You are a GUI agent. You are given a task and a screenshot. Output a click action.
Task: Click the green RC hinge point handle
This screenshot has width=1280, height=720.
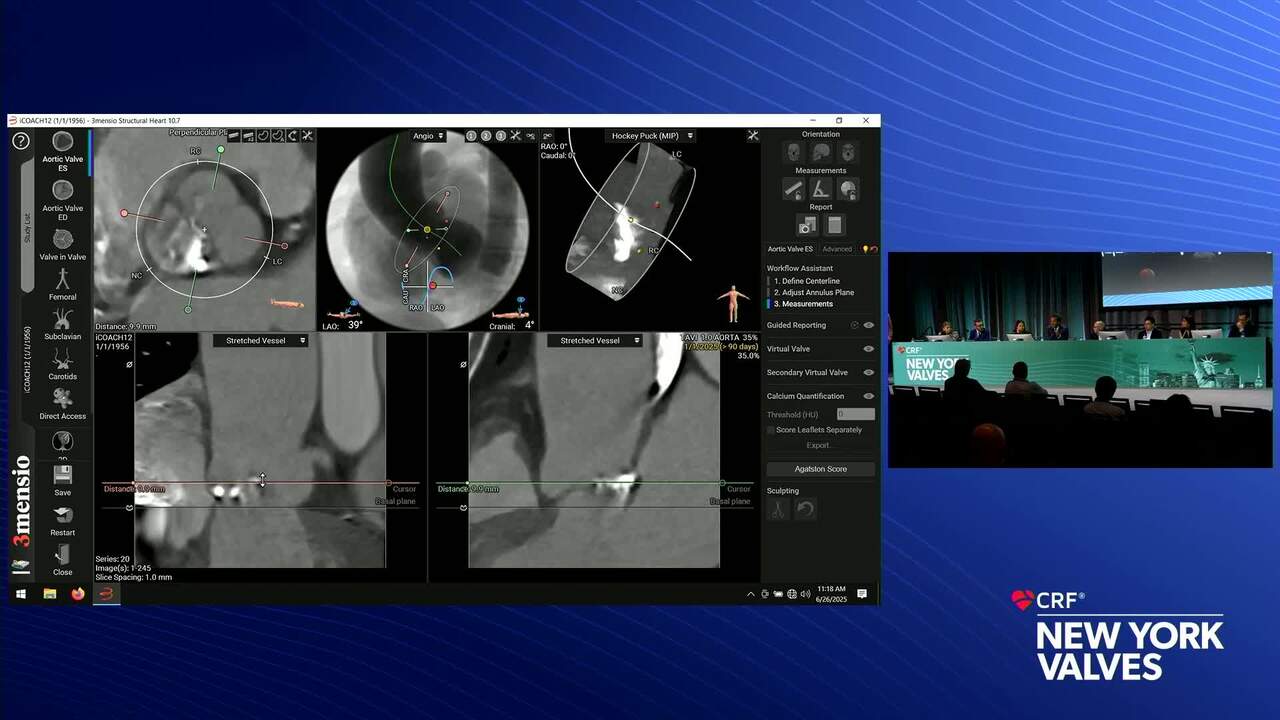221,150
